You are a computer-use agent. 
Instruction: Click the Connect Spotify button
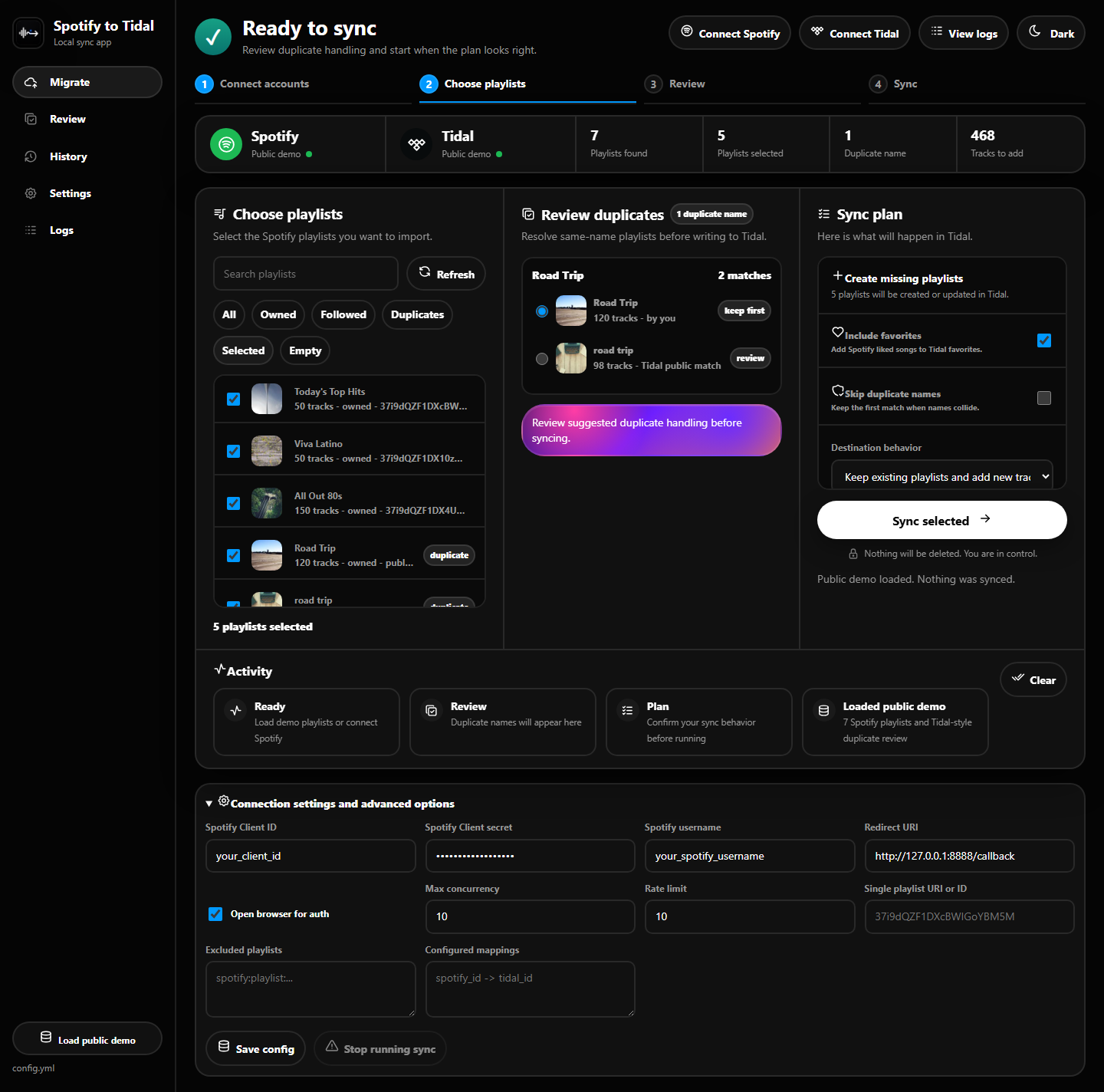click(x=730, y=33)
